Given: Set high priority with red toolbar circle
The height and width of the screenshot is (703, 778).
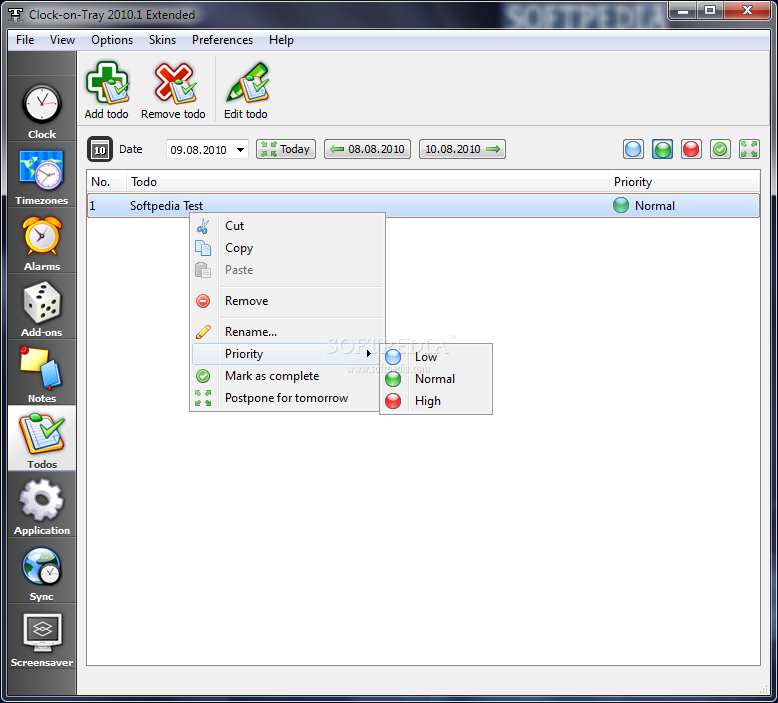Looking at the screenshot, I should coord(691,149).
